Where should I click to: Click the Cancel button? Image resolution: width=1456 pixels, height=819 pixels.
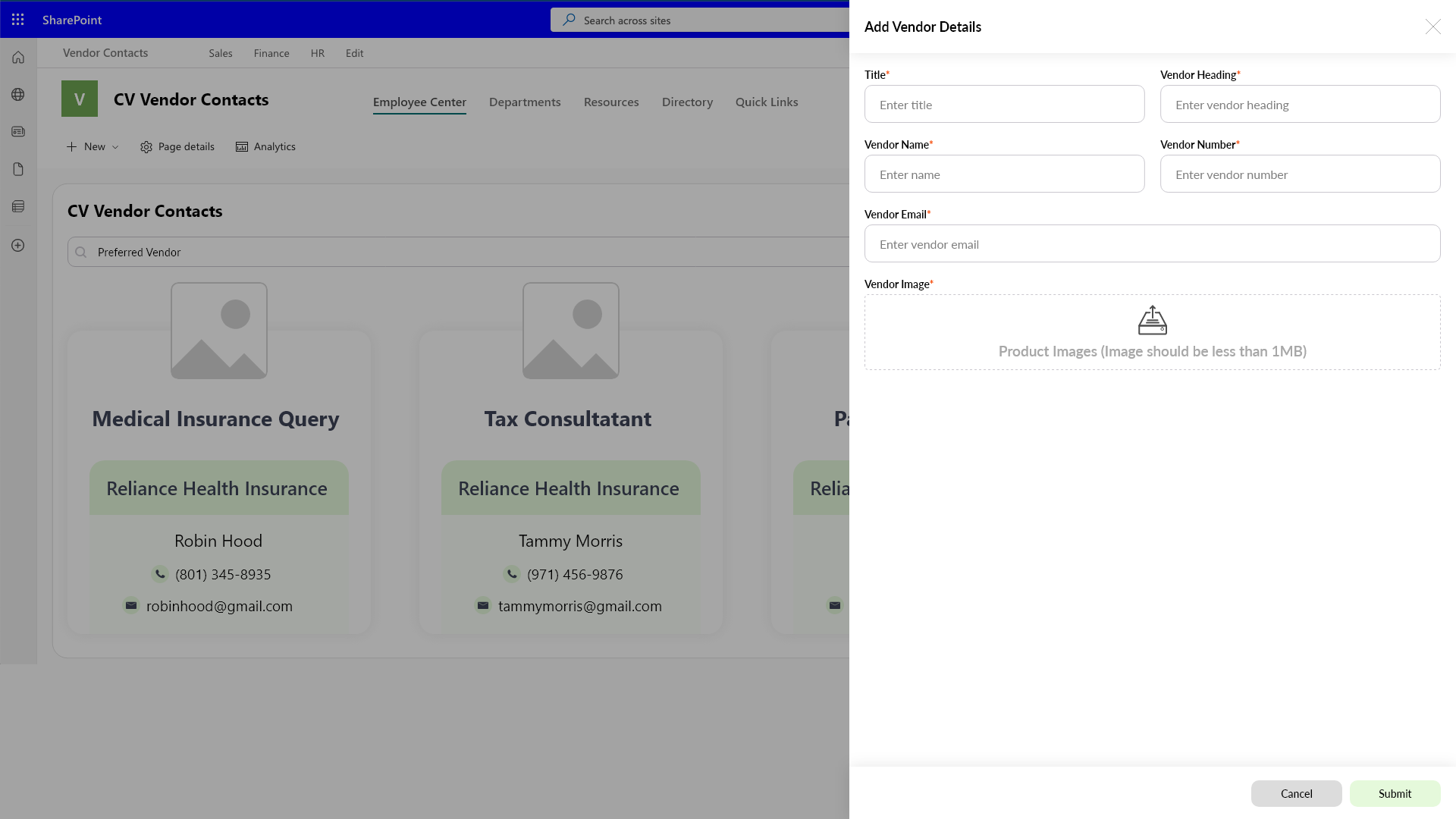[1296, 793]
